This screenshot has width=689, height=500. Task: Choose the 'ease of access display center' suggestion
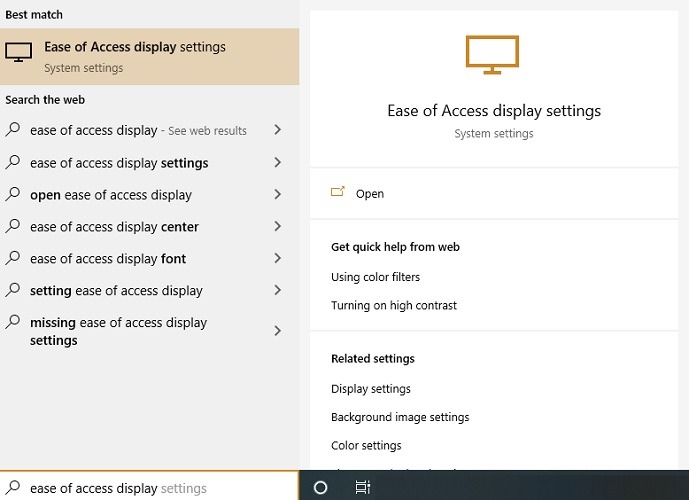(x=149, y=227)
